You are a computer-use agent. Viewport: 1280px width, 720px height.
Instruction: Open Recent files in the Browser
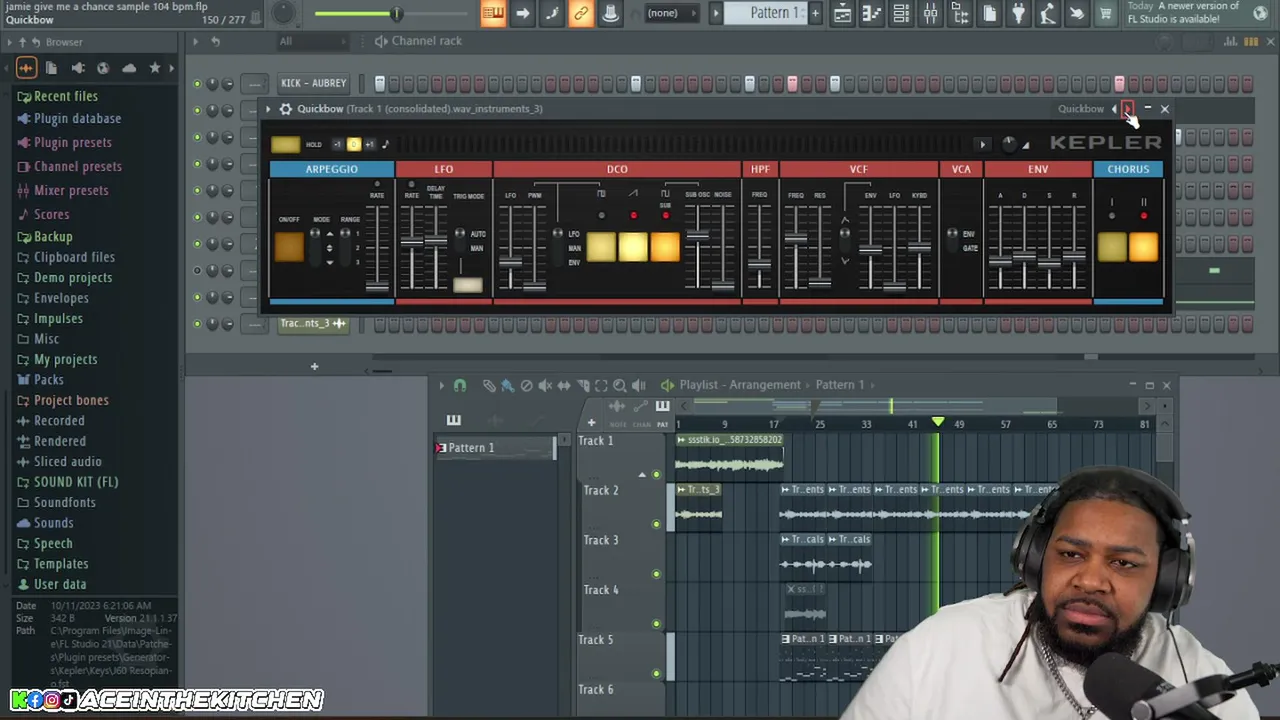point(65,97)
